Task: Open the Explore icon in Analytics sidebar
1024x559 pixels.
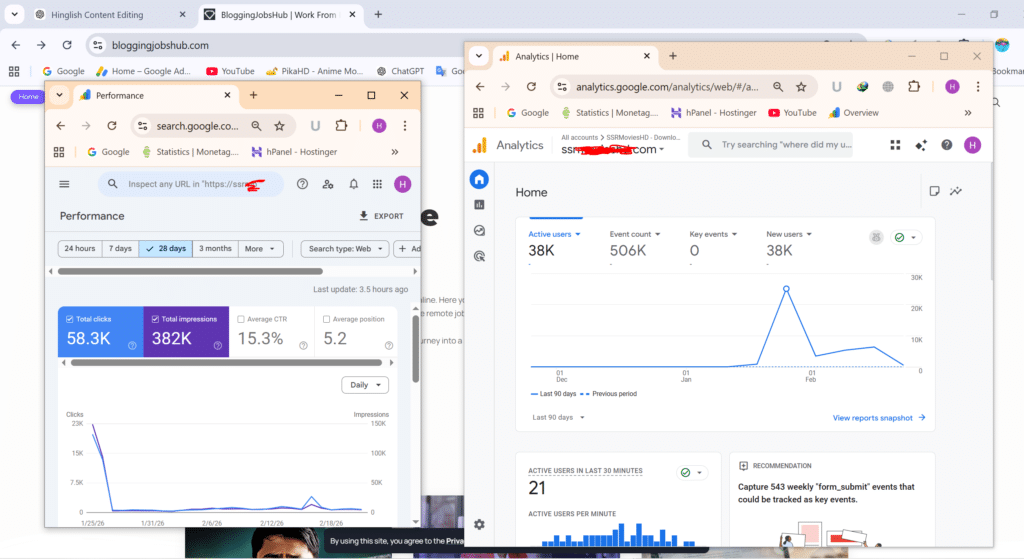Action: coord(479,230)
